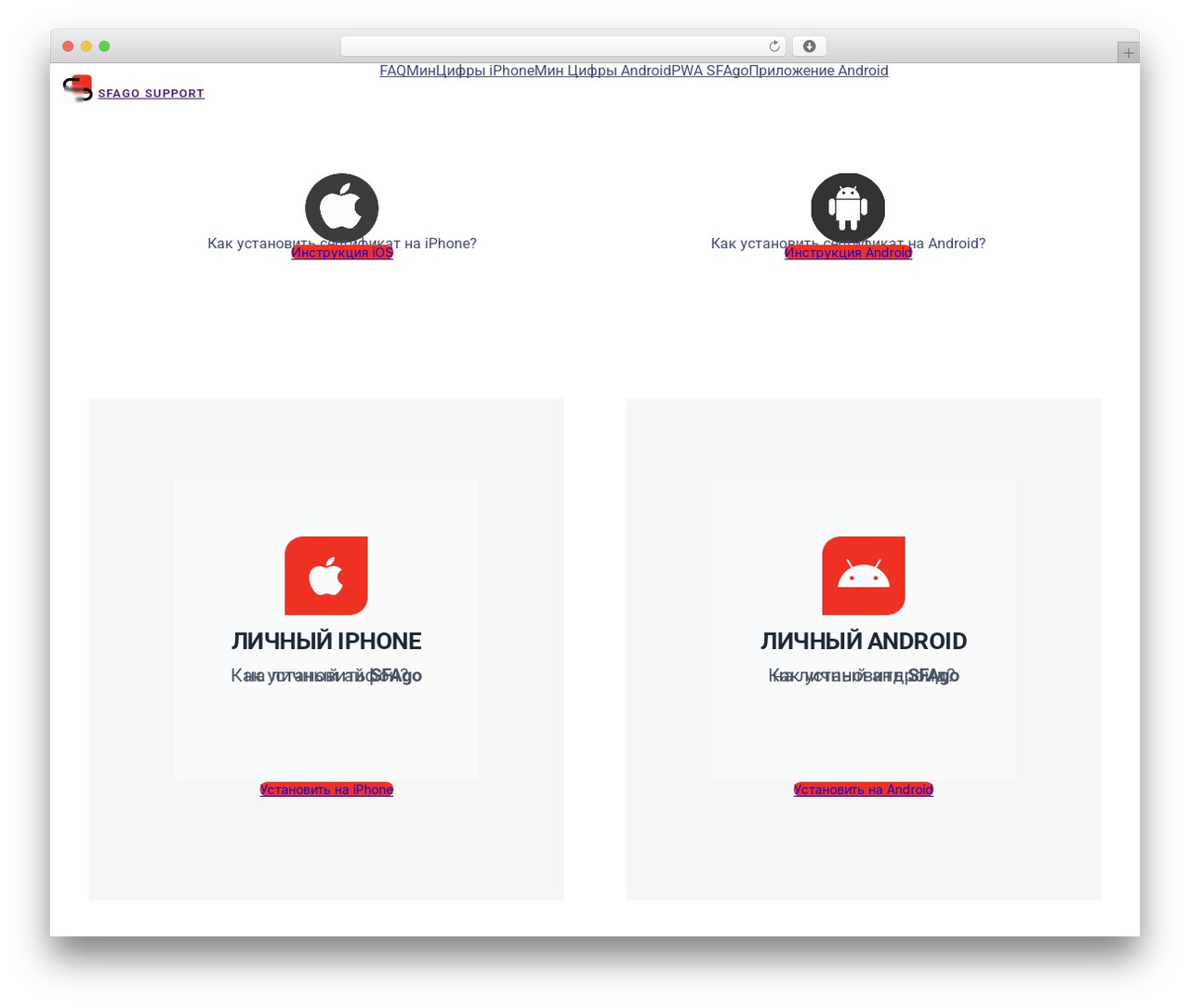1190x1008 pixels.
Task: Open a new tab with the plus button
Action: click(x=1129, y=53)
